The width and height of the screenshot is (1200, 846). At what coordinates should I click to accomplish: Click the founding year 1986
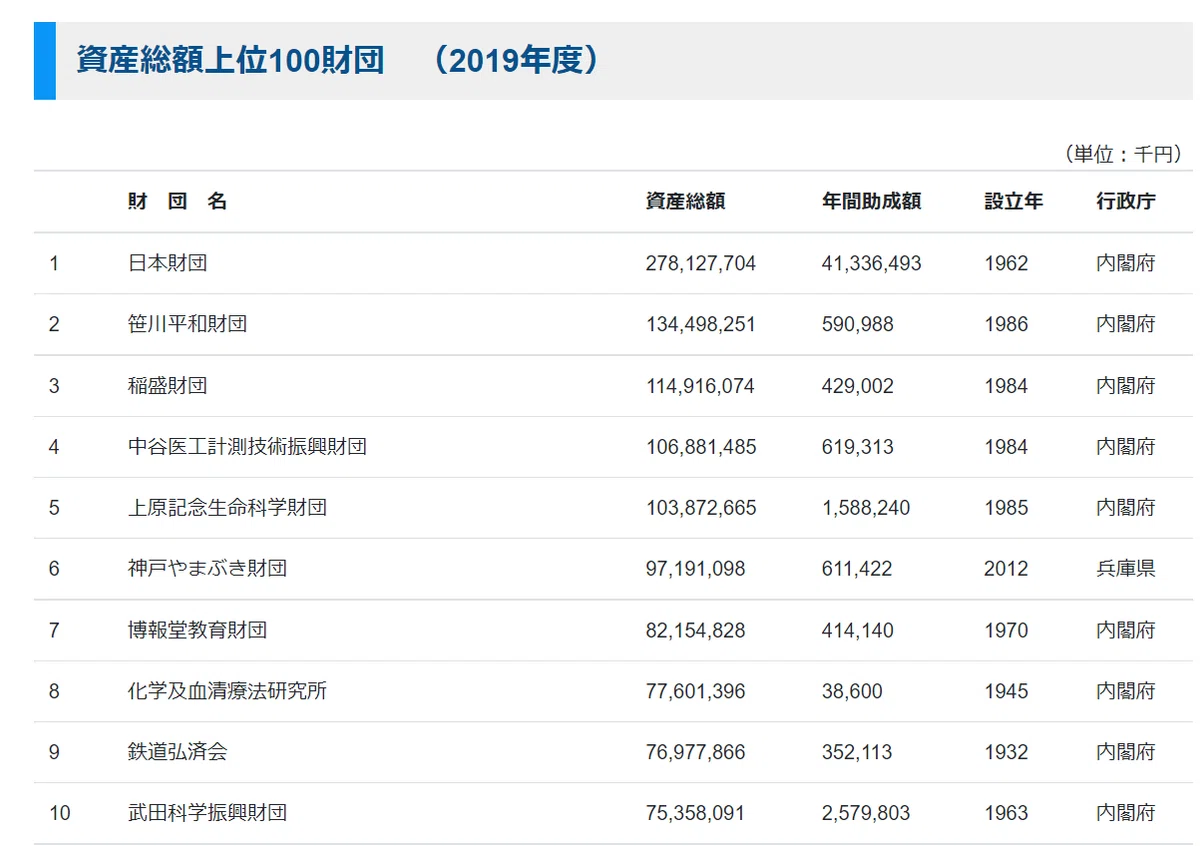click(1006, 324)
